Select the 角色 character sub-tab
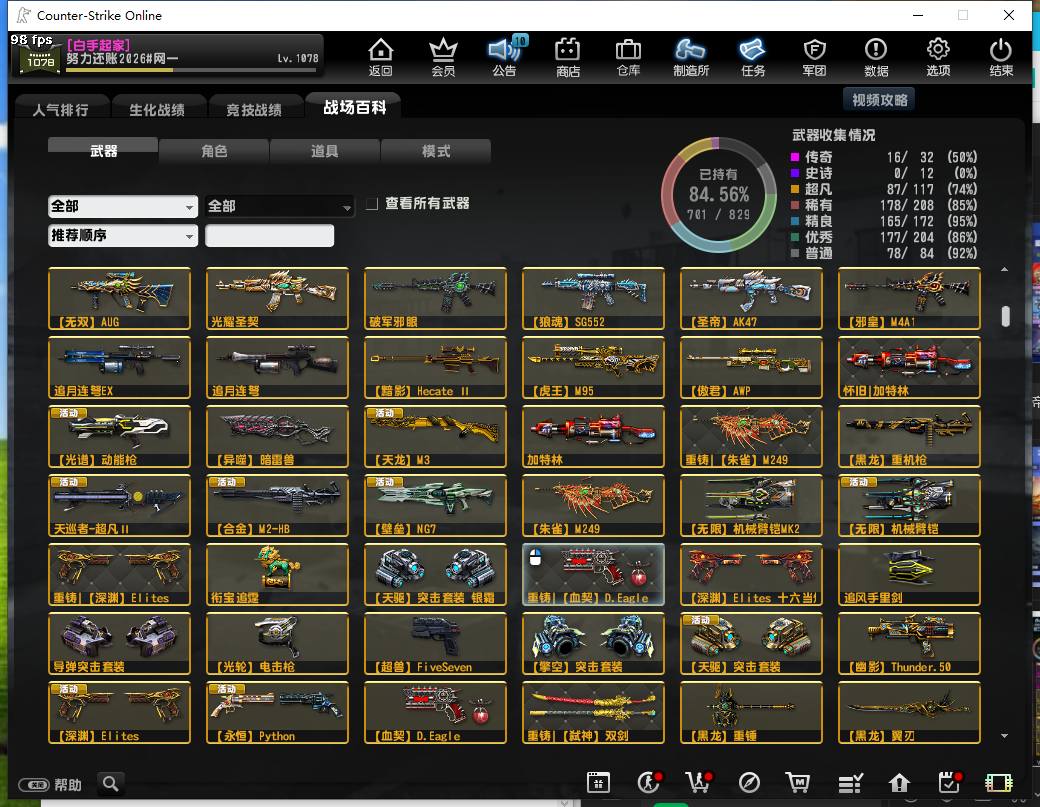The height and width of the screenshot is (807, 1040). tap(214, 151)
